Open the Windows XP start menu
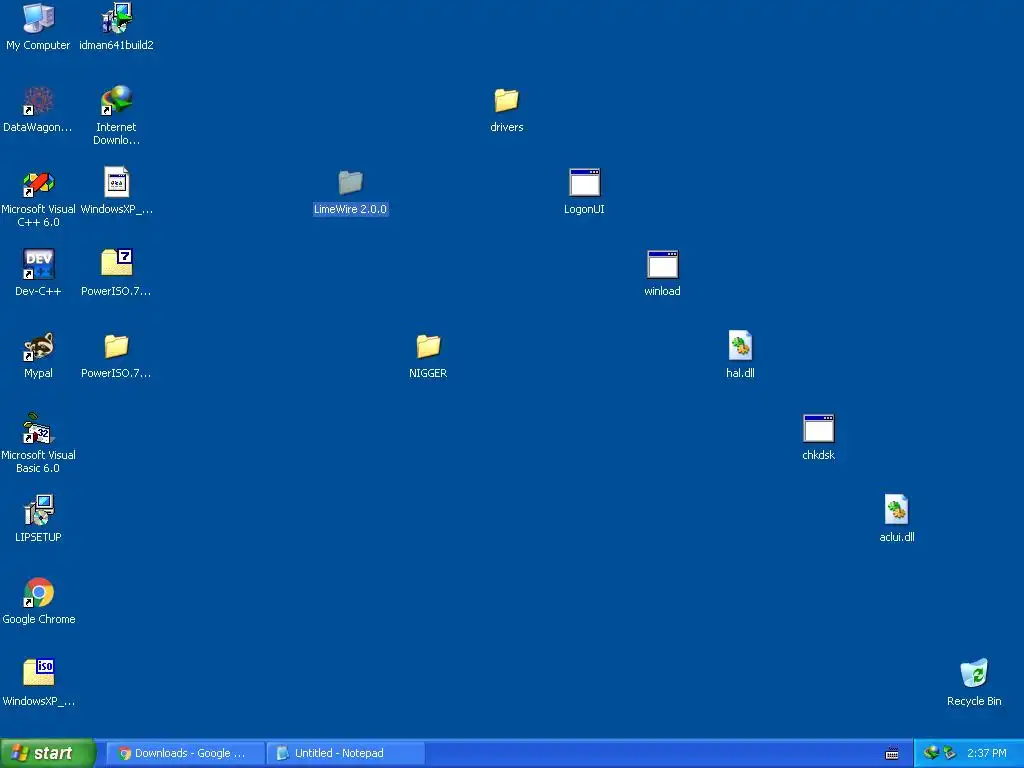The height and width of the screenshot is (768, 1024). coord(47,753)
